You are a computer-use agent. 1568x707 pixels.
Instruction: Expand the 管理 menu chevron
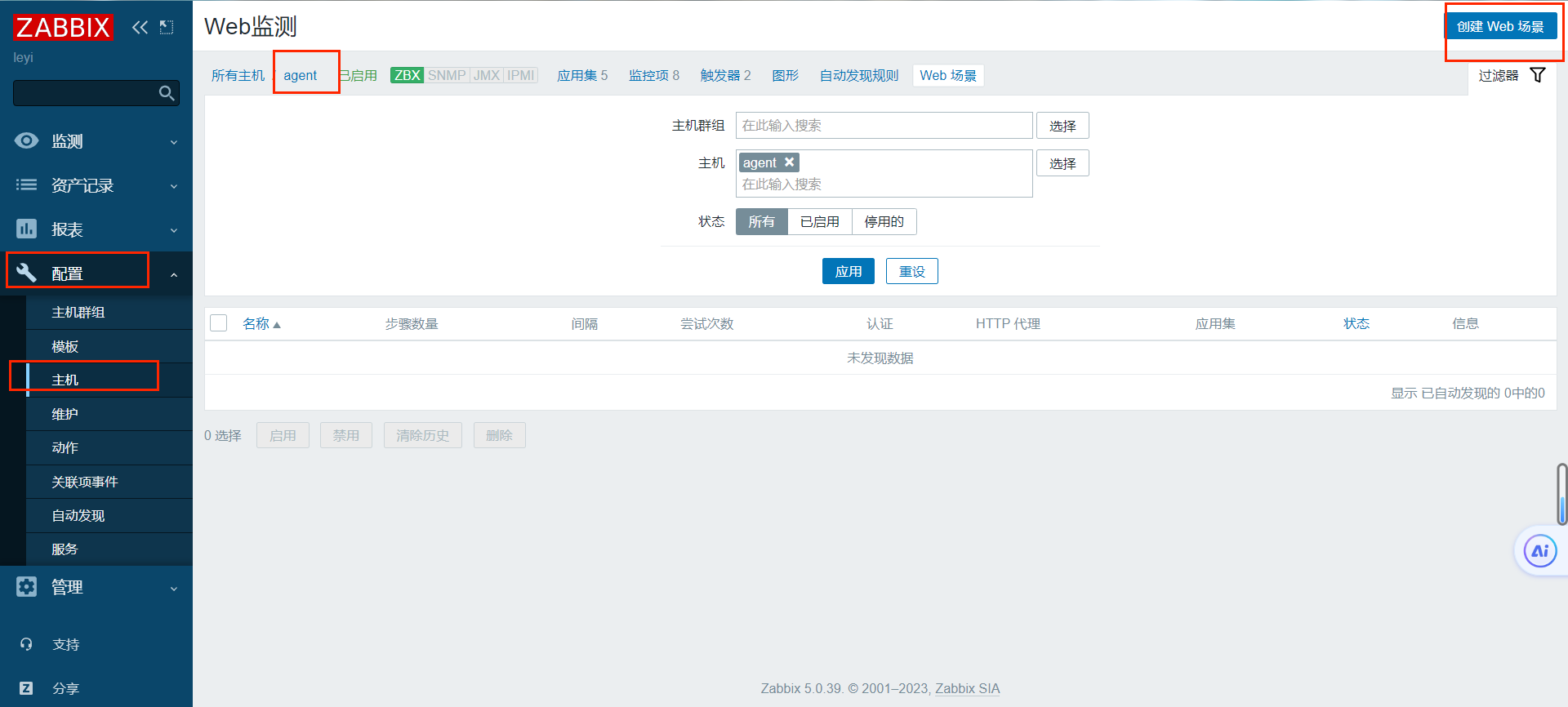pyautogui.click(x=174, y=589)
